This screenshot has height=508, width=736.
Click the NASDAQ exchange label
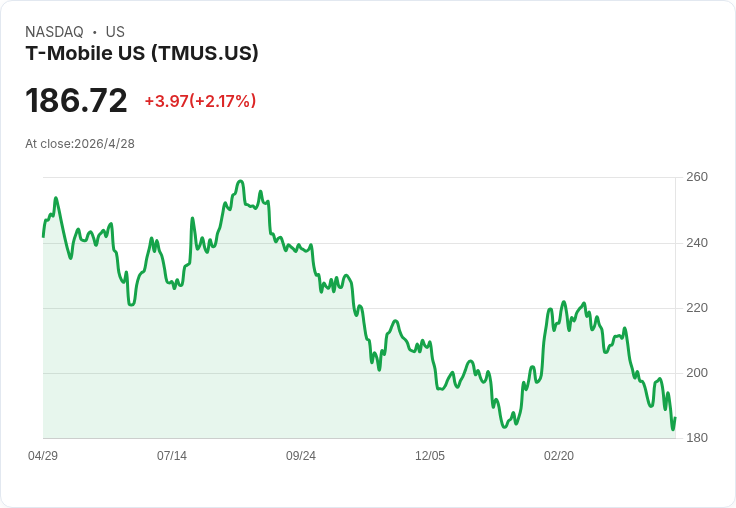(x=54, y=32)
